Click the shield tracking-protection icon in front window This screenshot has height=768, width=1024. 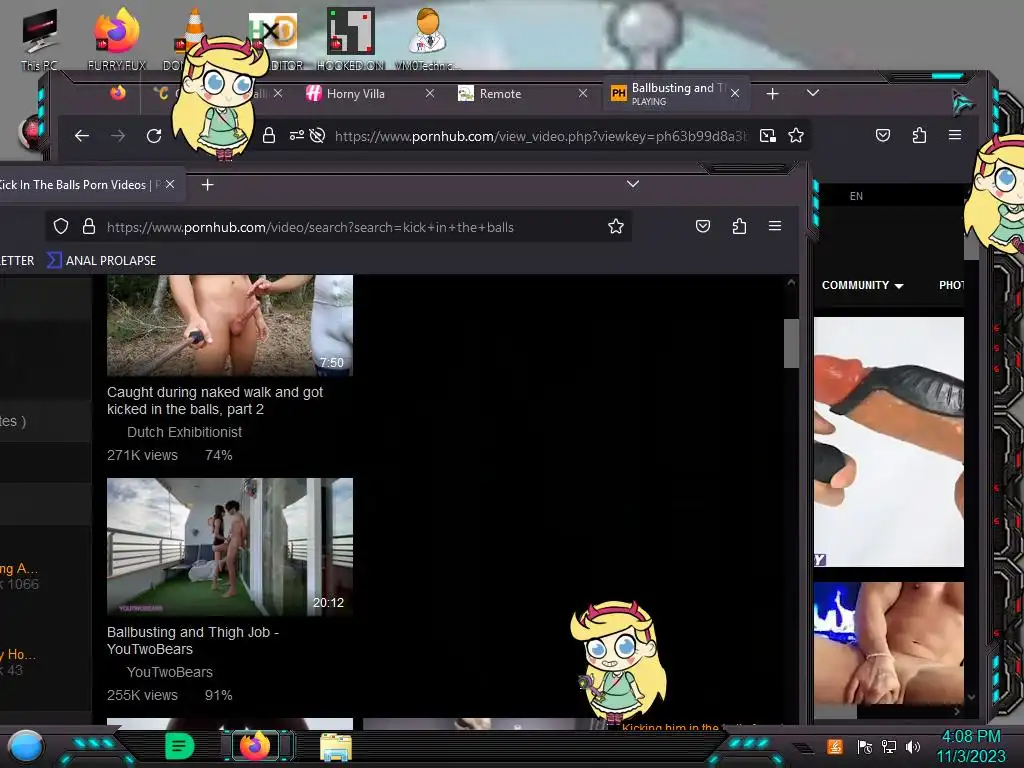(61, 227)
